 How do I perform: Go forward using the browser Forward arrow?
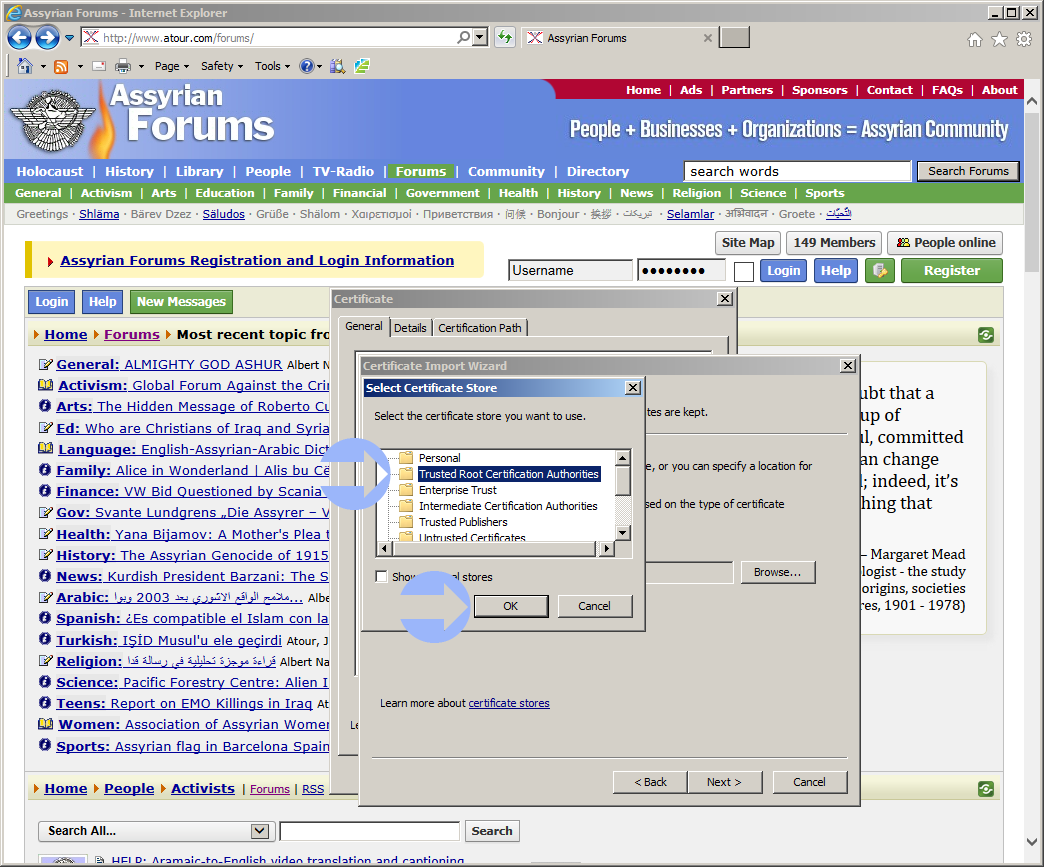coord(47,38)
